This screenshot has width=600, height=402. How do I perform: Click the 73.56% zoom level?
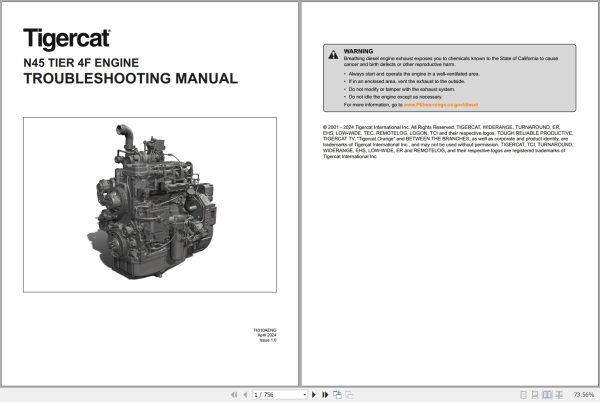tap(584, 394)
